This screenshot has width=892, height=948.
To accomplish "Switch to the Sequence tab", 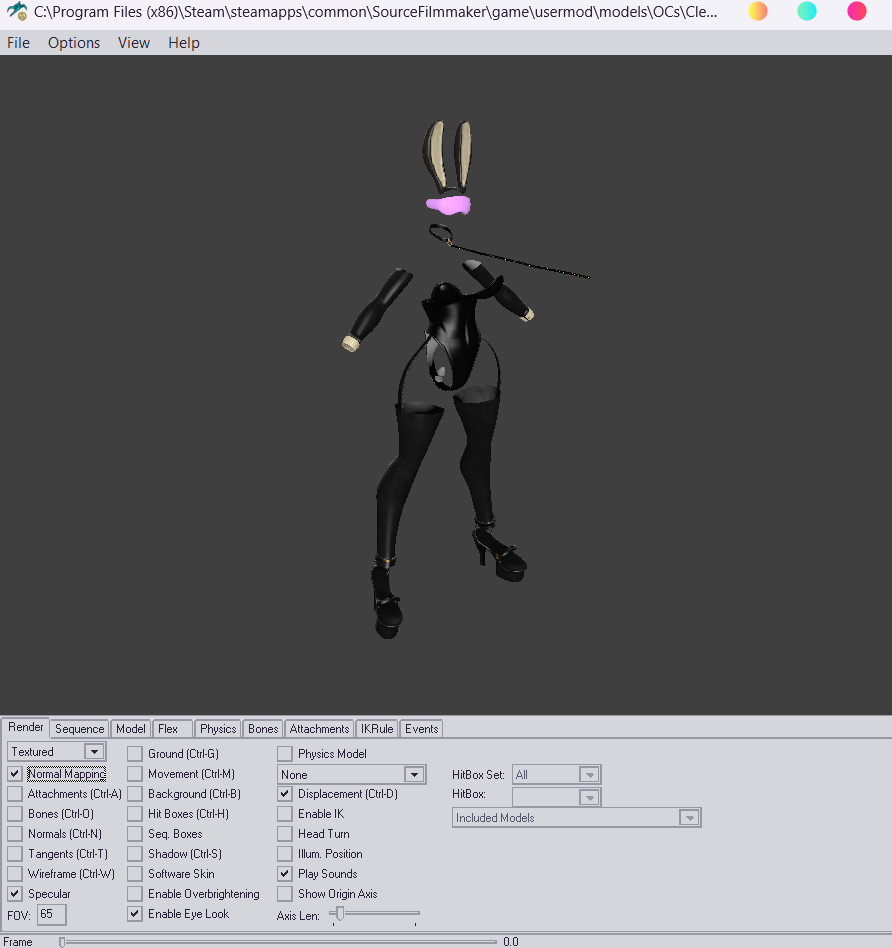I will click(79, 729).
